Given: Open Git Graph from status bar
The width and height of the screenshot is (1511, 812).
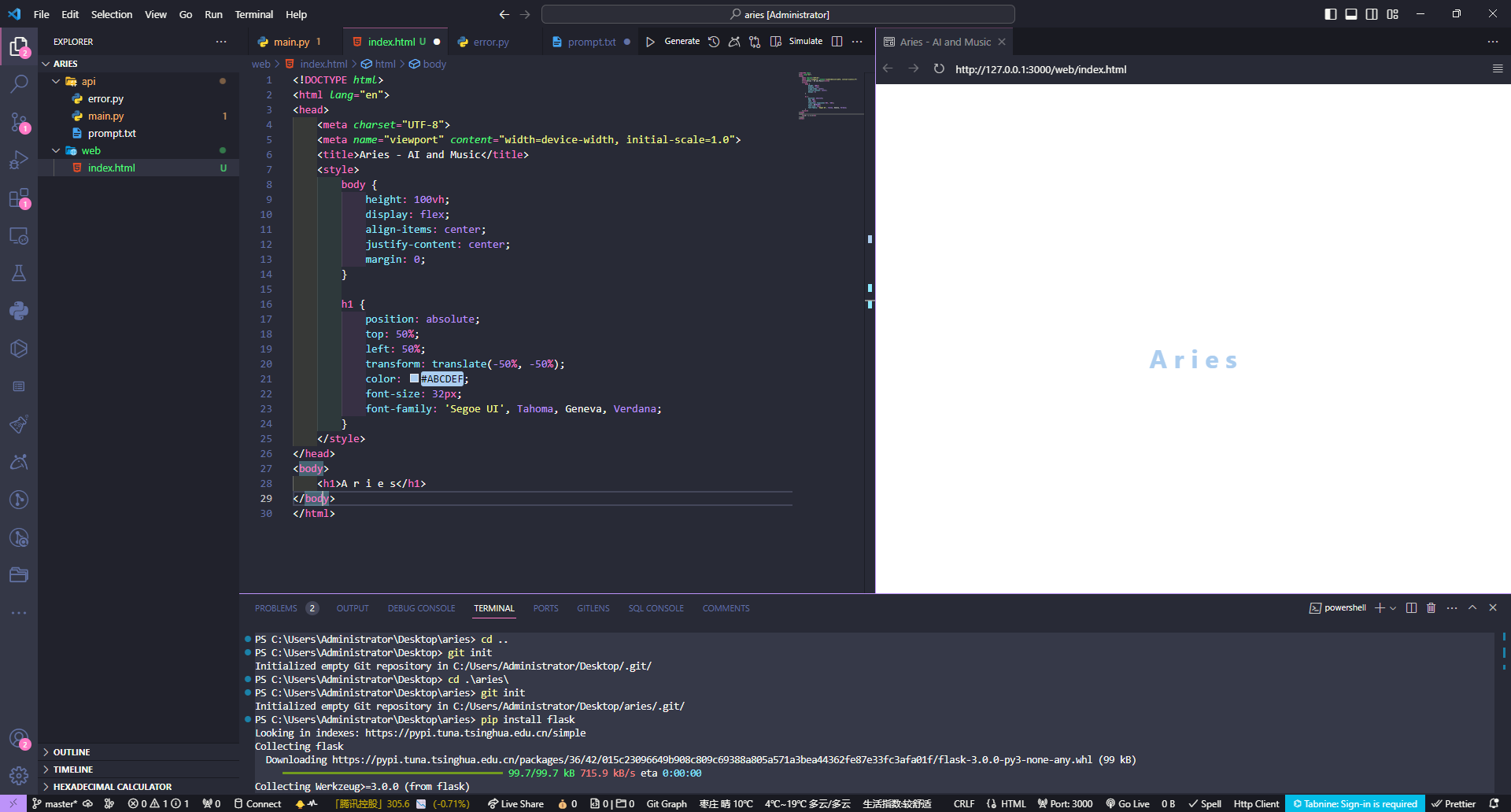Looking at the screenshot, I should 667,804.
